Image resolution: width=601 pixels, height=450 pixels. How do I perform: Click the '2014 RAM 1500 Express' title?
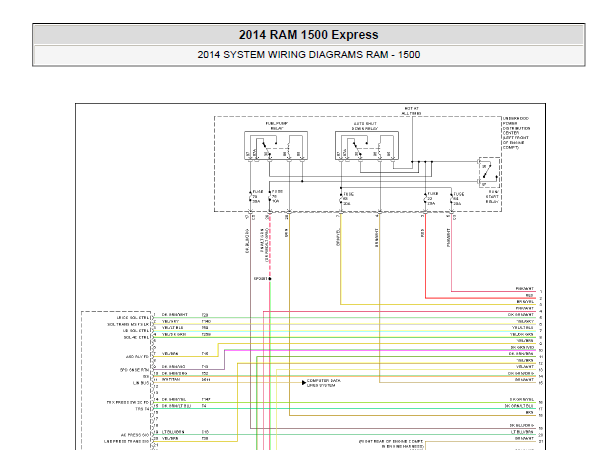click(x=309, y=35)
